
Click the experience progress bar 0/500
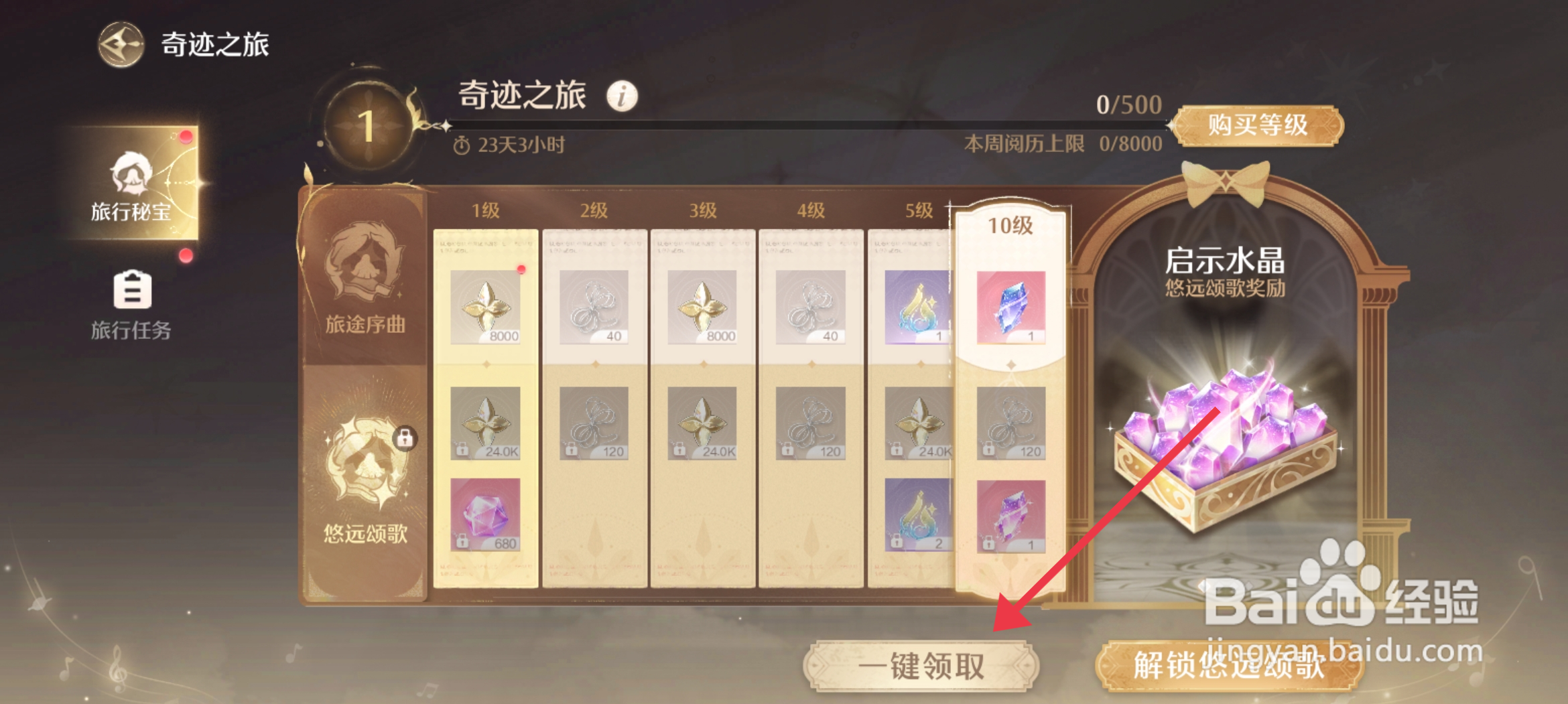pyautogui.click(x=807, y=125)
